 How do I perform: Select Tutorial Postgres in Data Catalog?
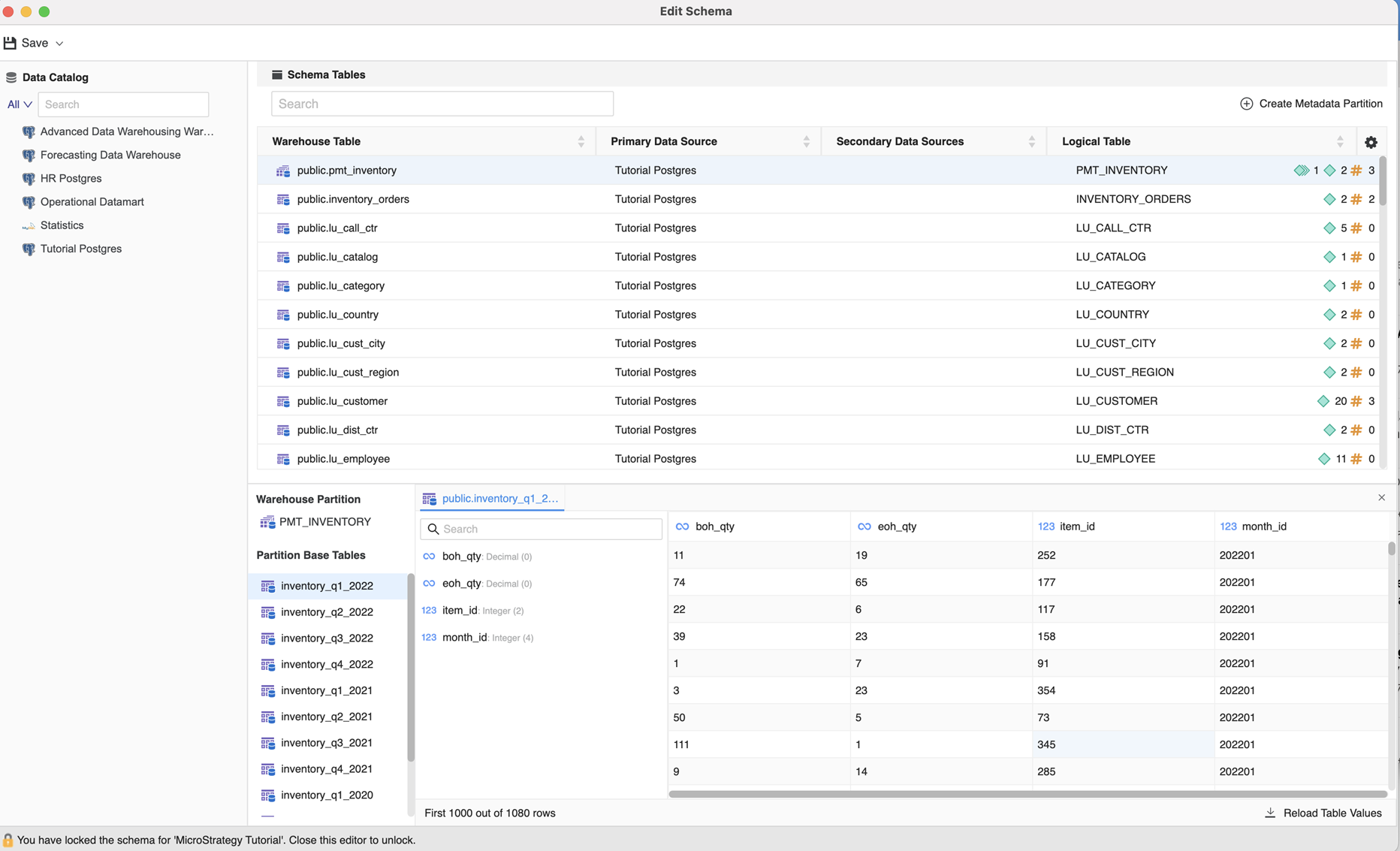[x=81, y=249]
